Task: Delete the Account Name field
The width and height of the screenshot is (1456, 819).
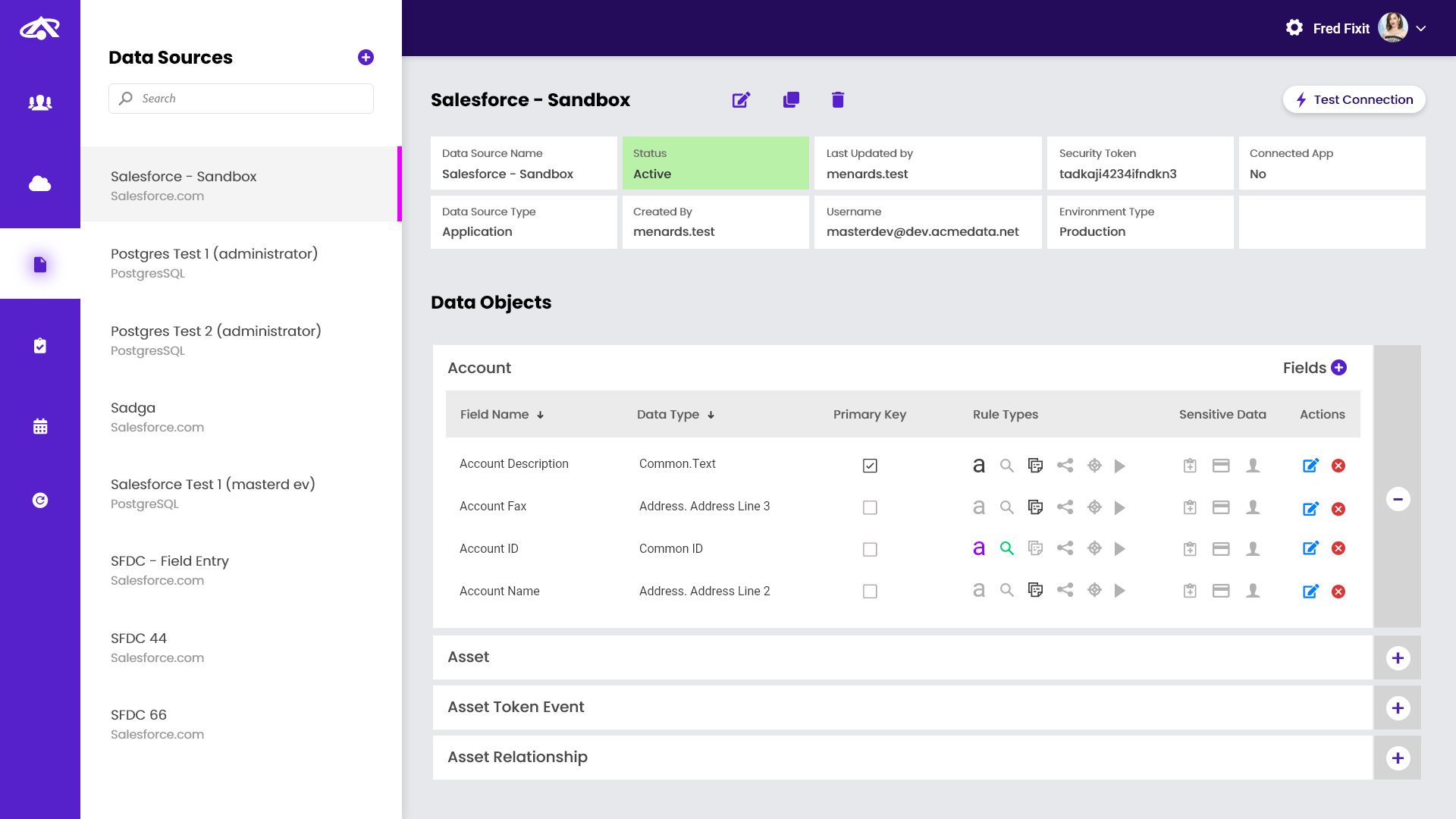Action: tap(1338, 591)
